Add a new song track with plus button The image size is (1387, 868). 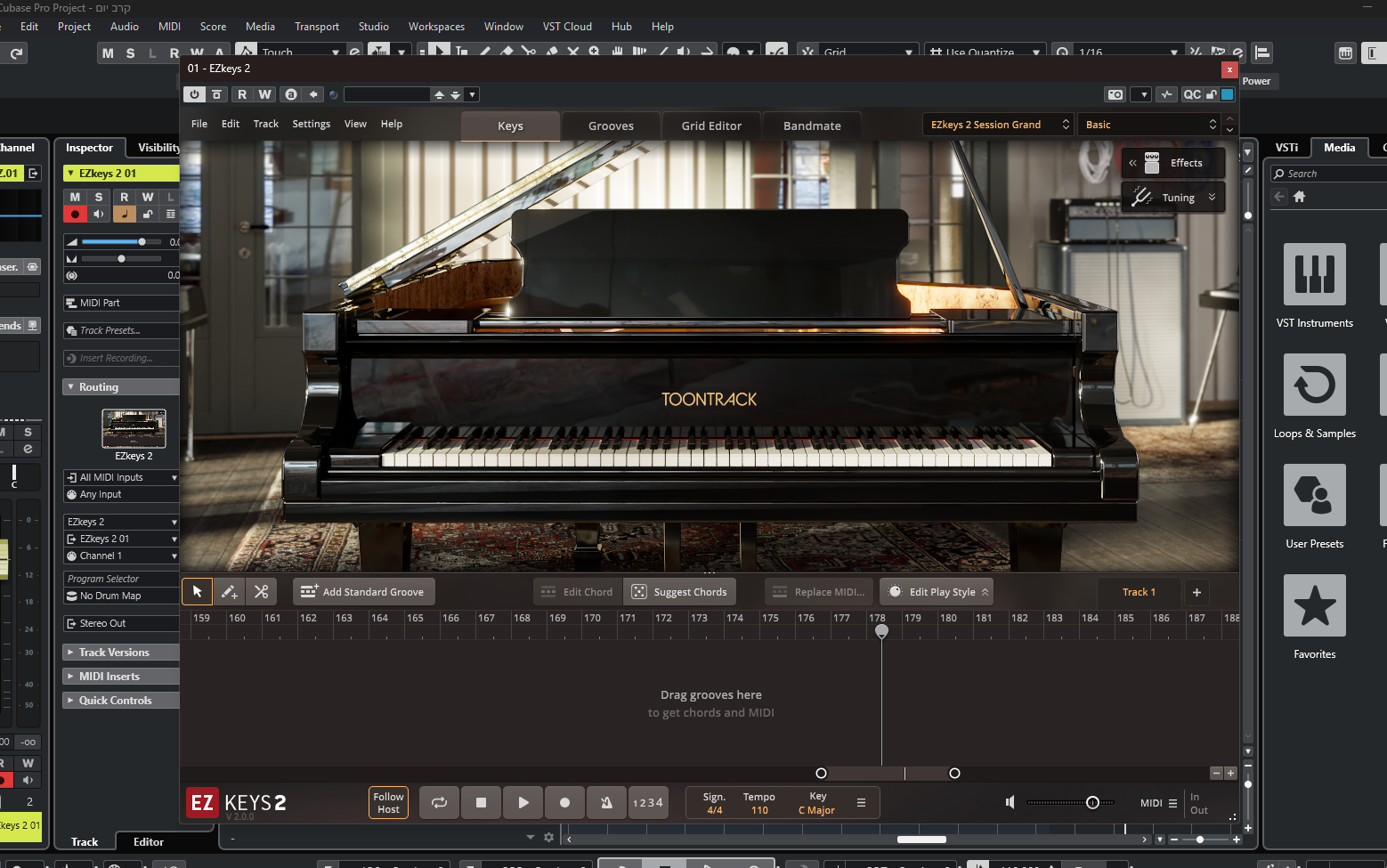click(1196, 592)
